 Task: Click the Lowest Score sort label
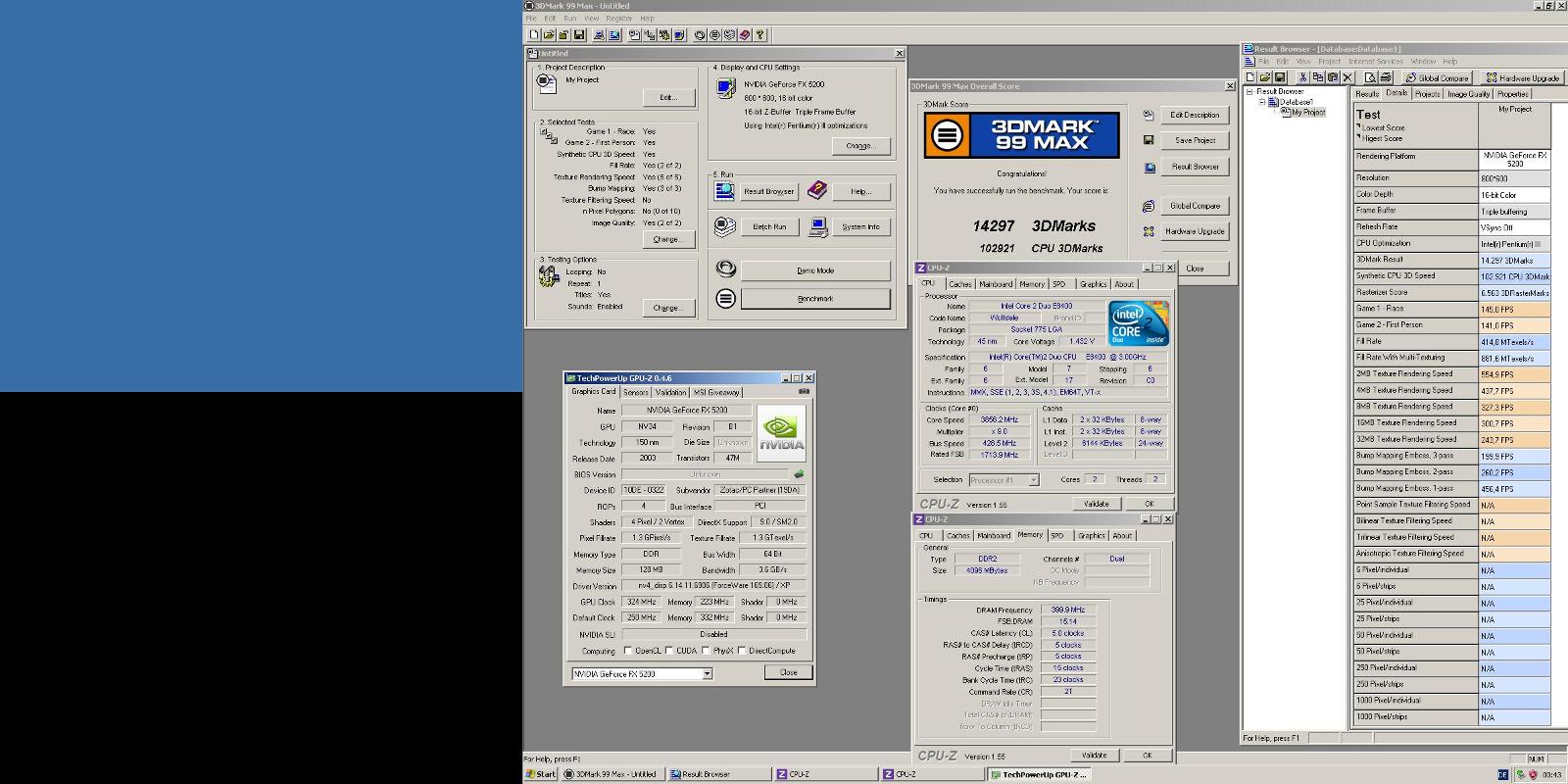[1383, 127]
